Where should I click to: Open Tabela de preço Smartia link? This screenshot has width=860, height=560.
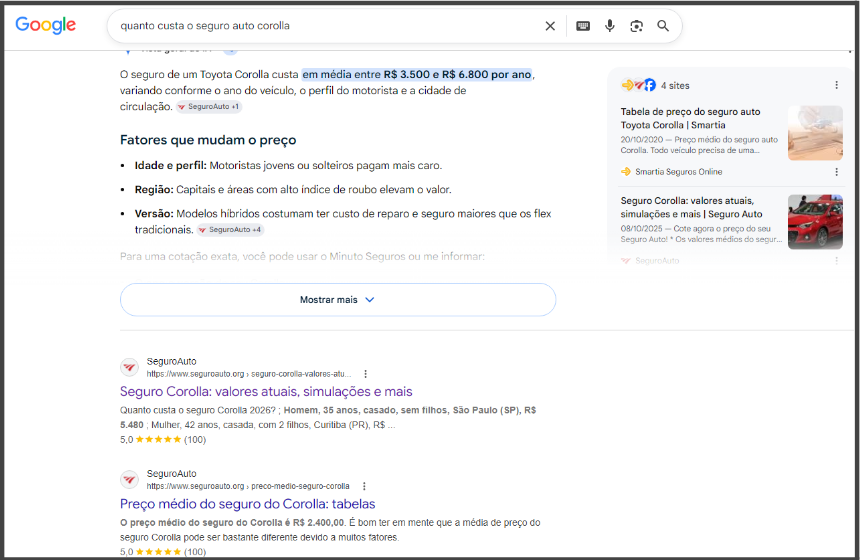point(691,118)
